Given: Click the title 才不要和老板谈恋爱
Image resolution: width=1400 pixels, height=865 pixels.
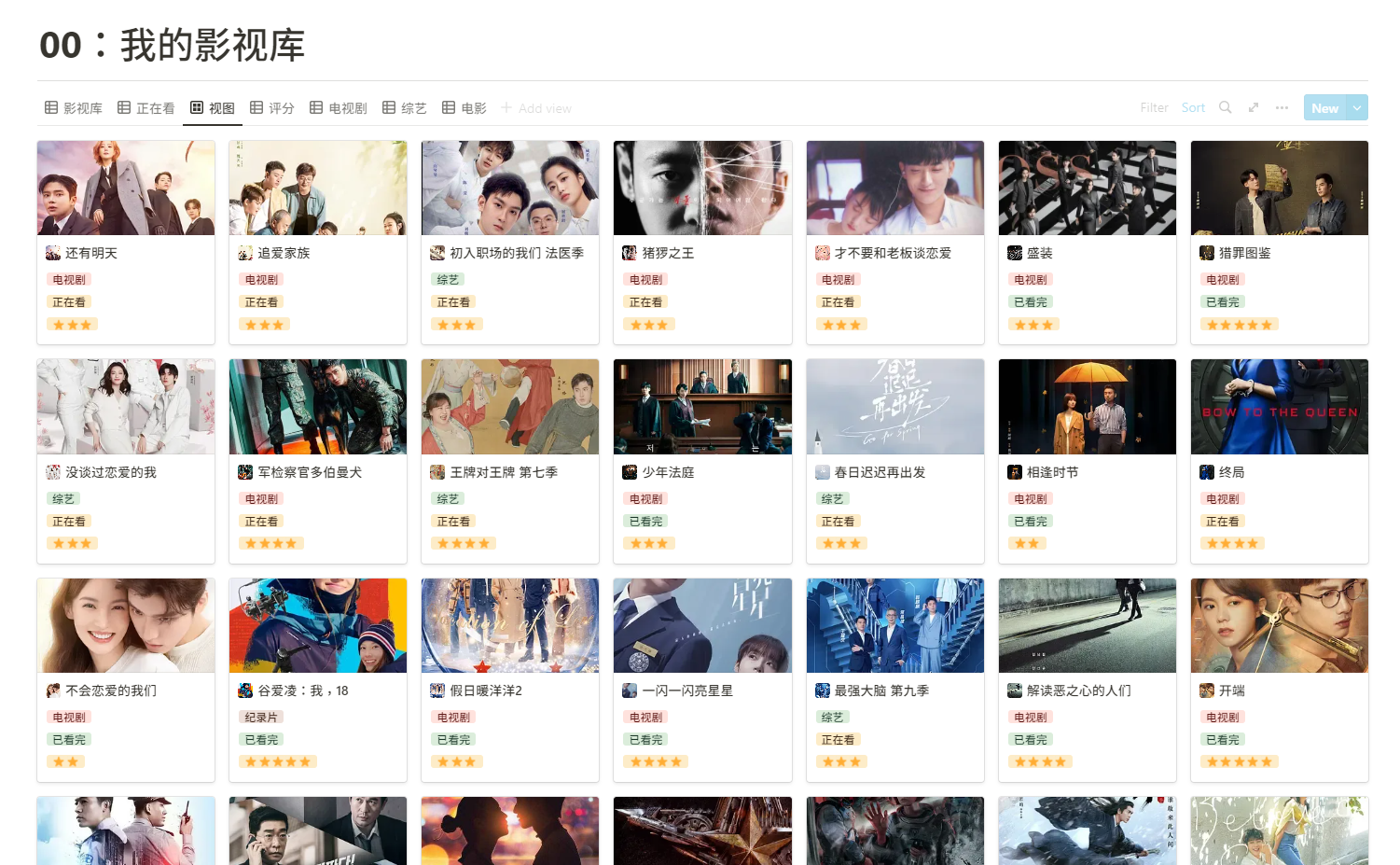Looking at the screenshot, I should point(893,253).
